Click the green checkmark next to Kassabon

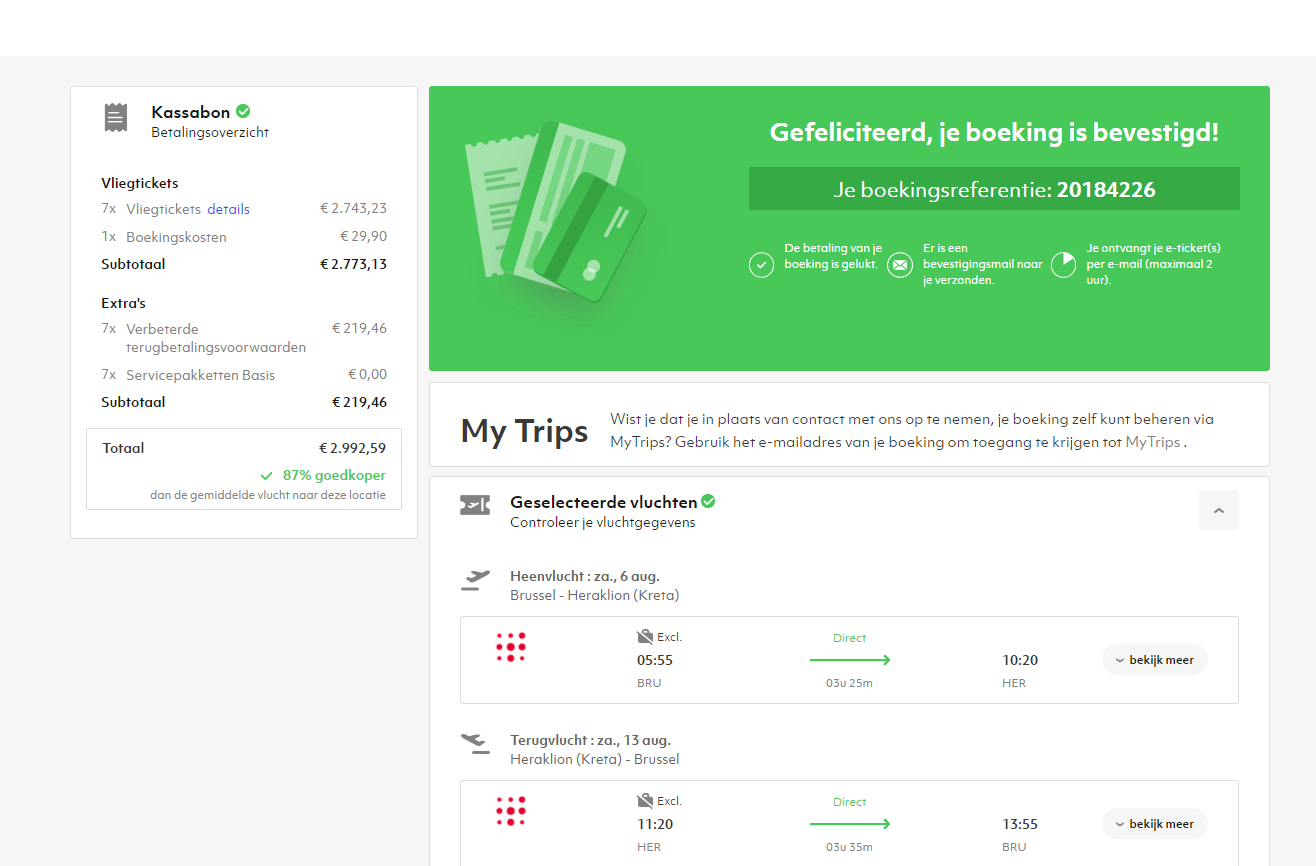pyautogui.click(x=243, y=111)
